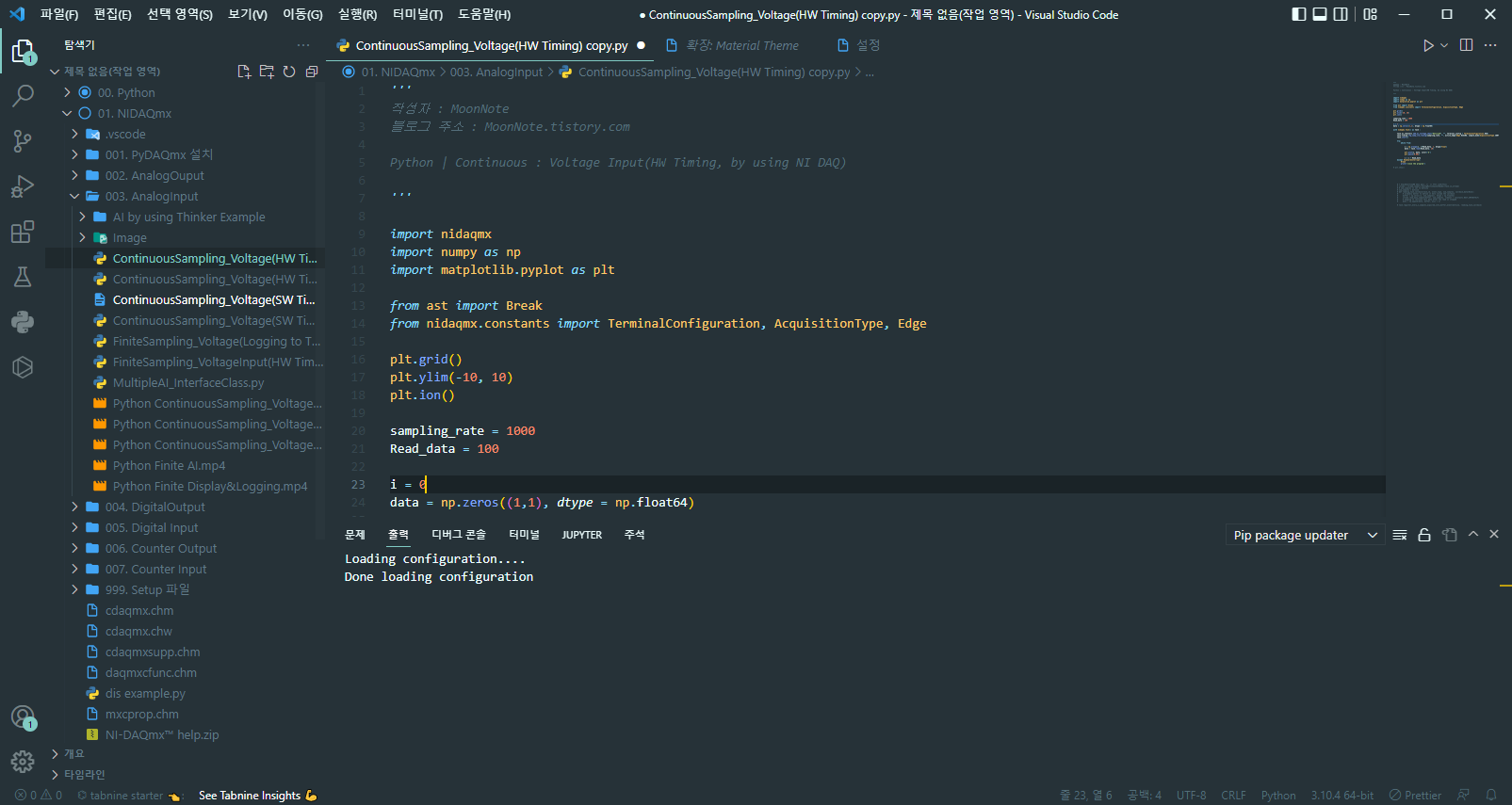Open output log in editor
The height and width of the screenshot is (805, 1512).
click(1449, 535)
